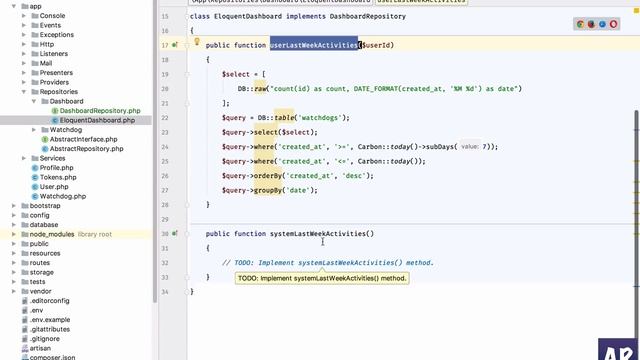Select the Presenters folder
The height and width of the screenshot is (360, 640).
click(x=56, y=73)
